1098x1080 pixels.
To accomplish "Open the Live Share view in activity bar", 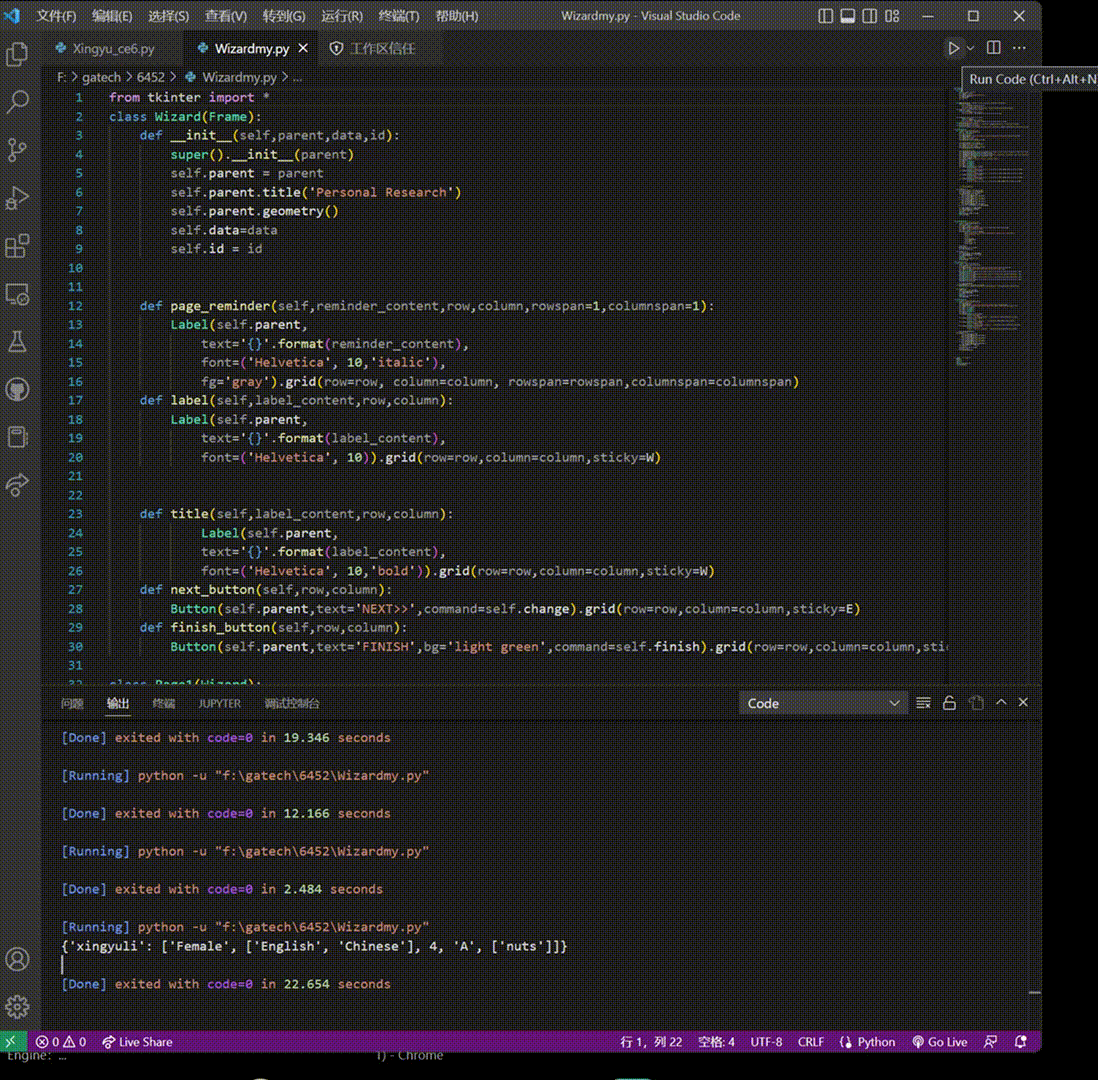I will (x=17, y=485).
